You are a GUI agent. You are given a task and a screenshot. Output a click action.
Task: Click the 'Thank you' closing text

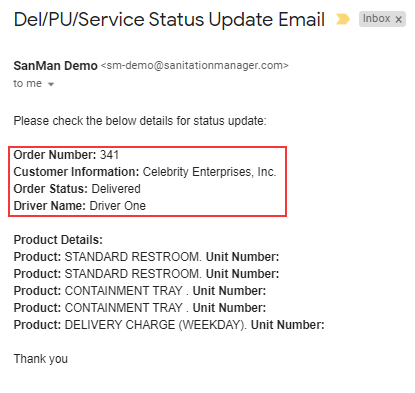[41, 359]
